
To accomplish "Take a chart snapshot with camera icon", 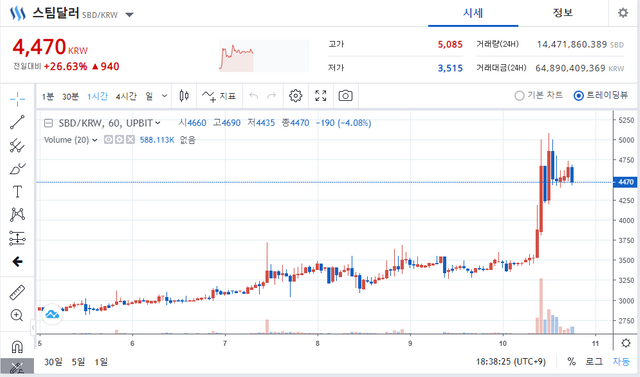I will 345,96.
